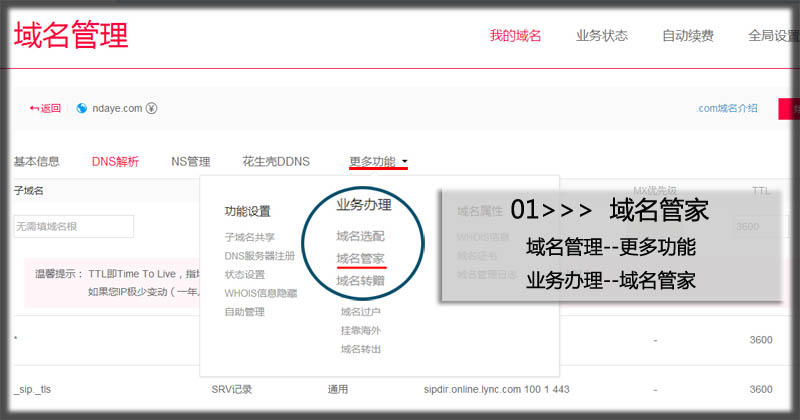Open the NS管理 tab

190,161
